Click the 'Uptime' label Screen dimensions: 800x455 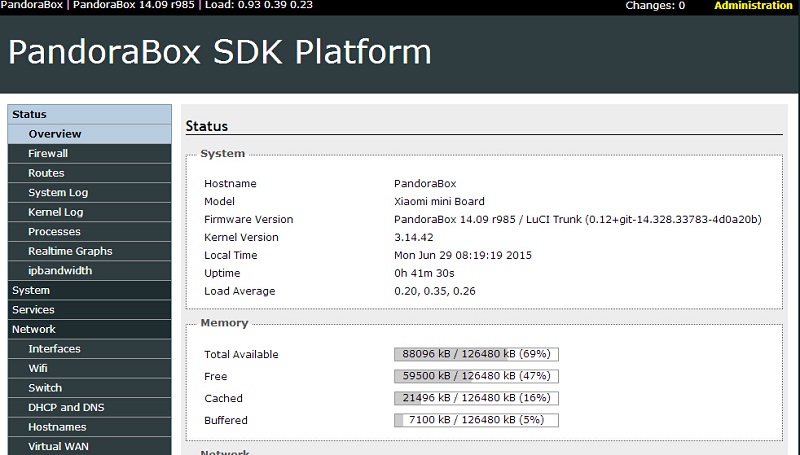coord(222,273)
